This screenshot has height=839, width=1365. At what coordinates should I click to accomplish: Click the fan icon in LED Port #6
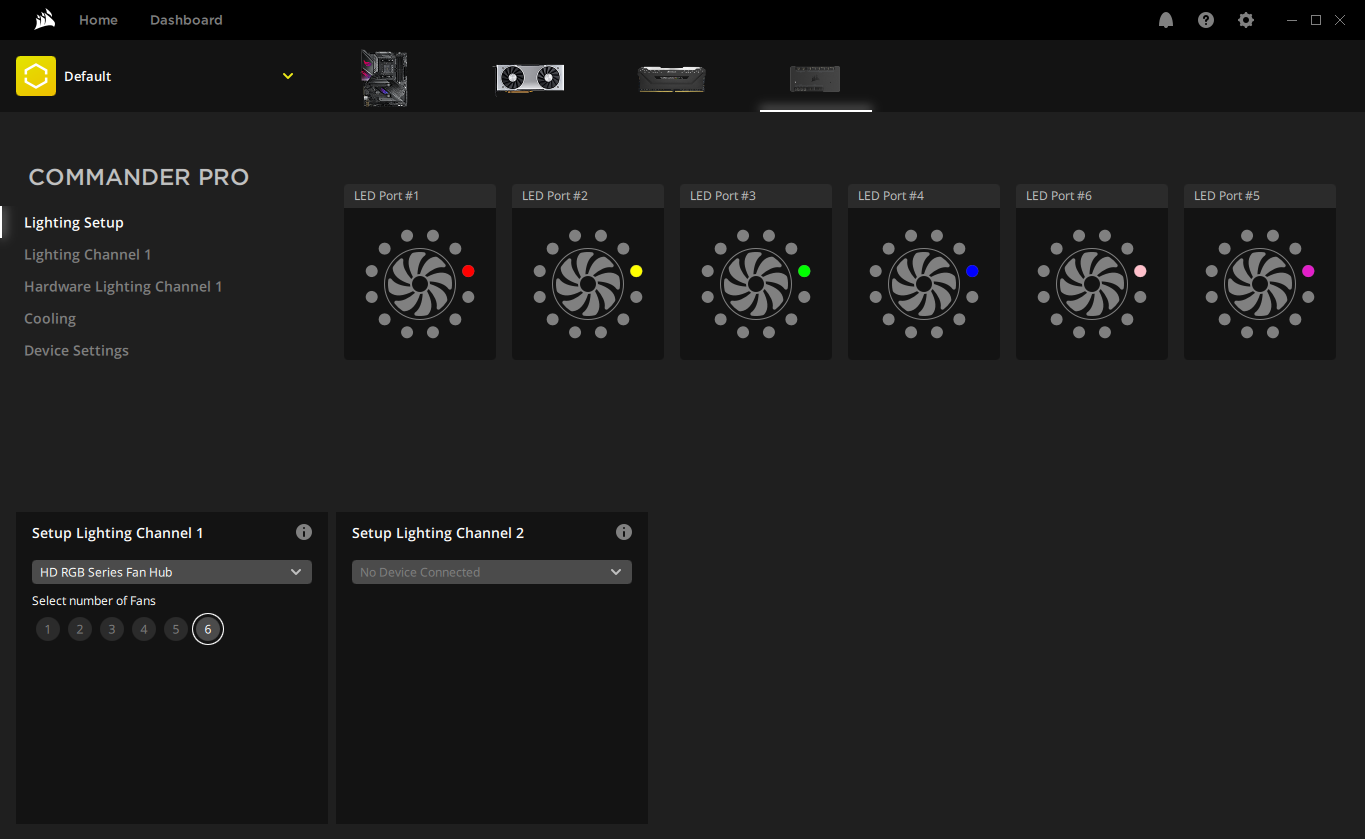click(1092, 284)
